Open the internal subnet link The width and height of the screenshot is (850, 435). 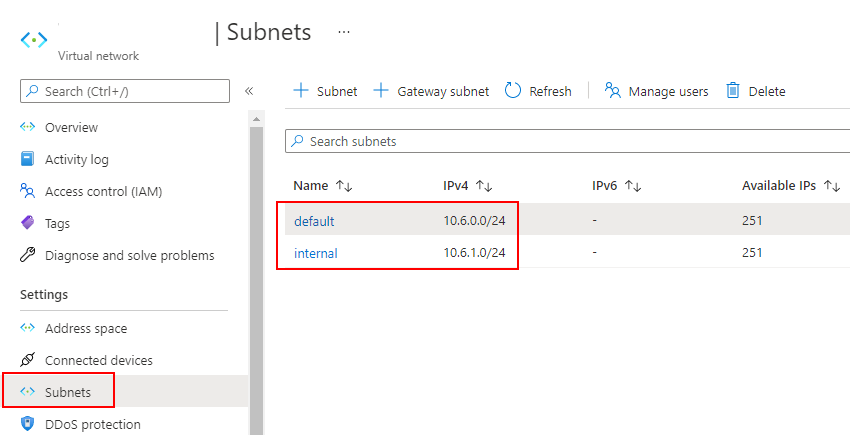[x=315, y=253]
